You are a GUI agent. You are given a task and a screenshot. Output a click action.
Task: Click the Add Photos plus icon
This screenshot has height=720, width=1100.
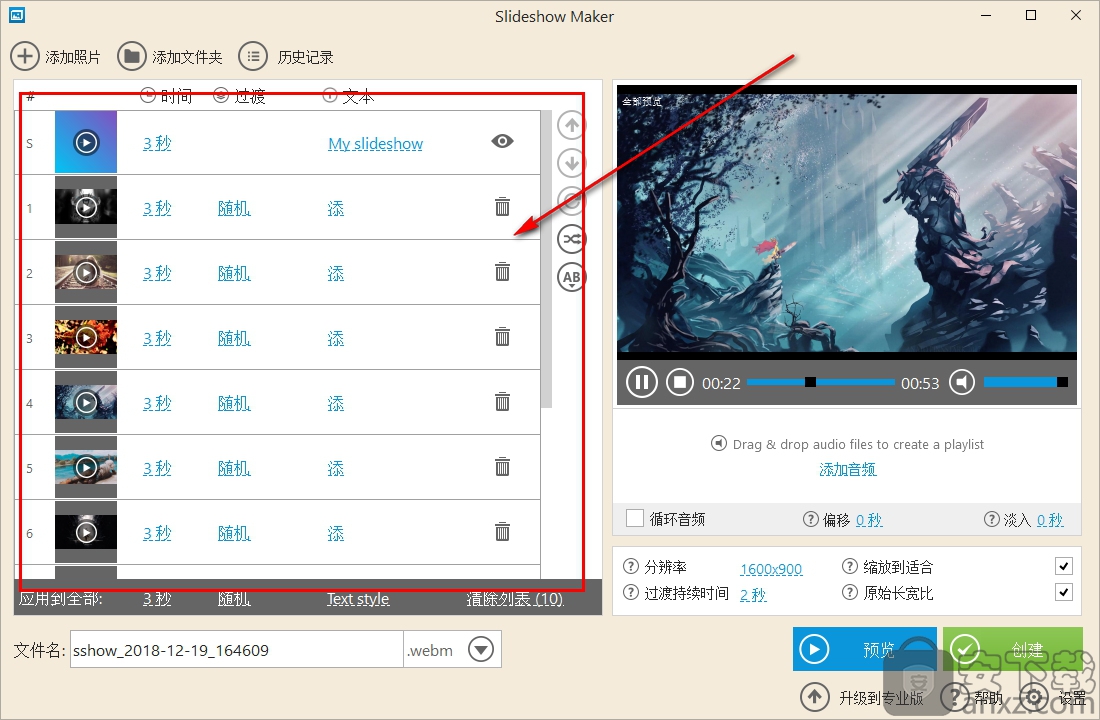pyautogui.click(x=25, y=56)
